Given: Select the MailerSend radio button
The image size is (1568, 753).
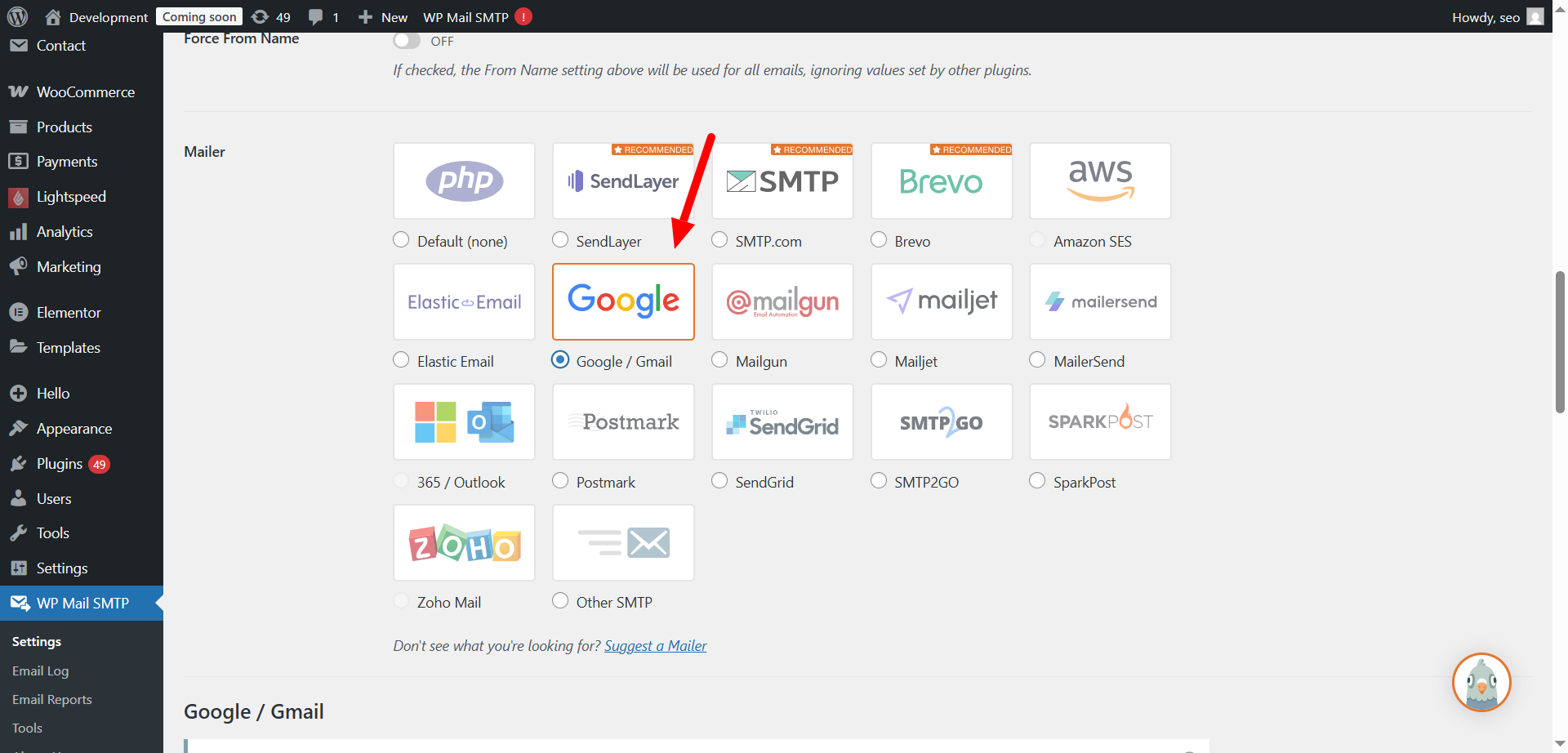Looking at the screenshot, I should coord(1037,359).
